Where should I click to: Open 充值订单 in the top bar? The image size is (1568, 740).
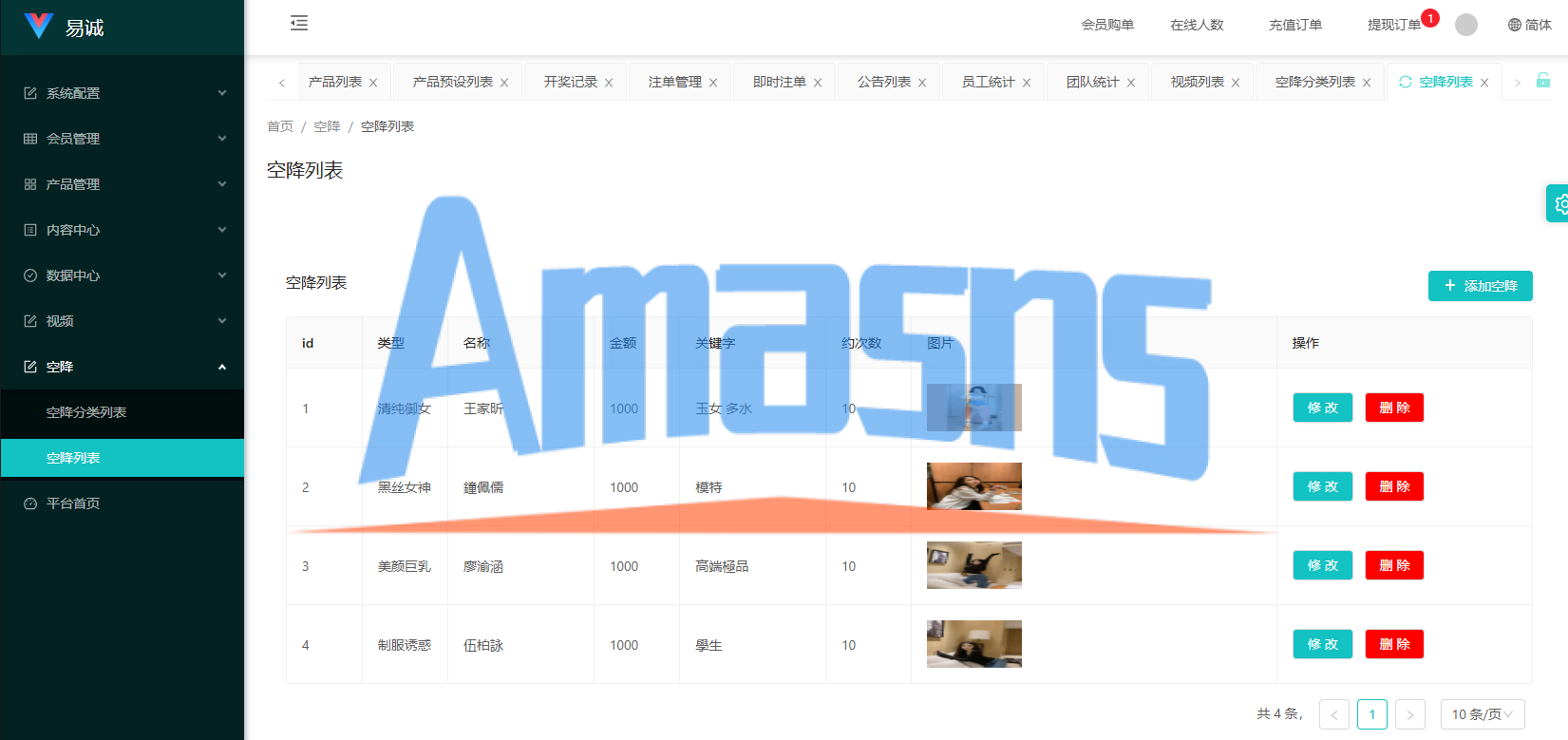[1295, 25]
